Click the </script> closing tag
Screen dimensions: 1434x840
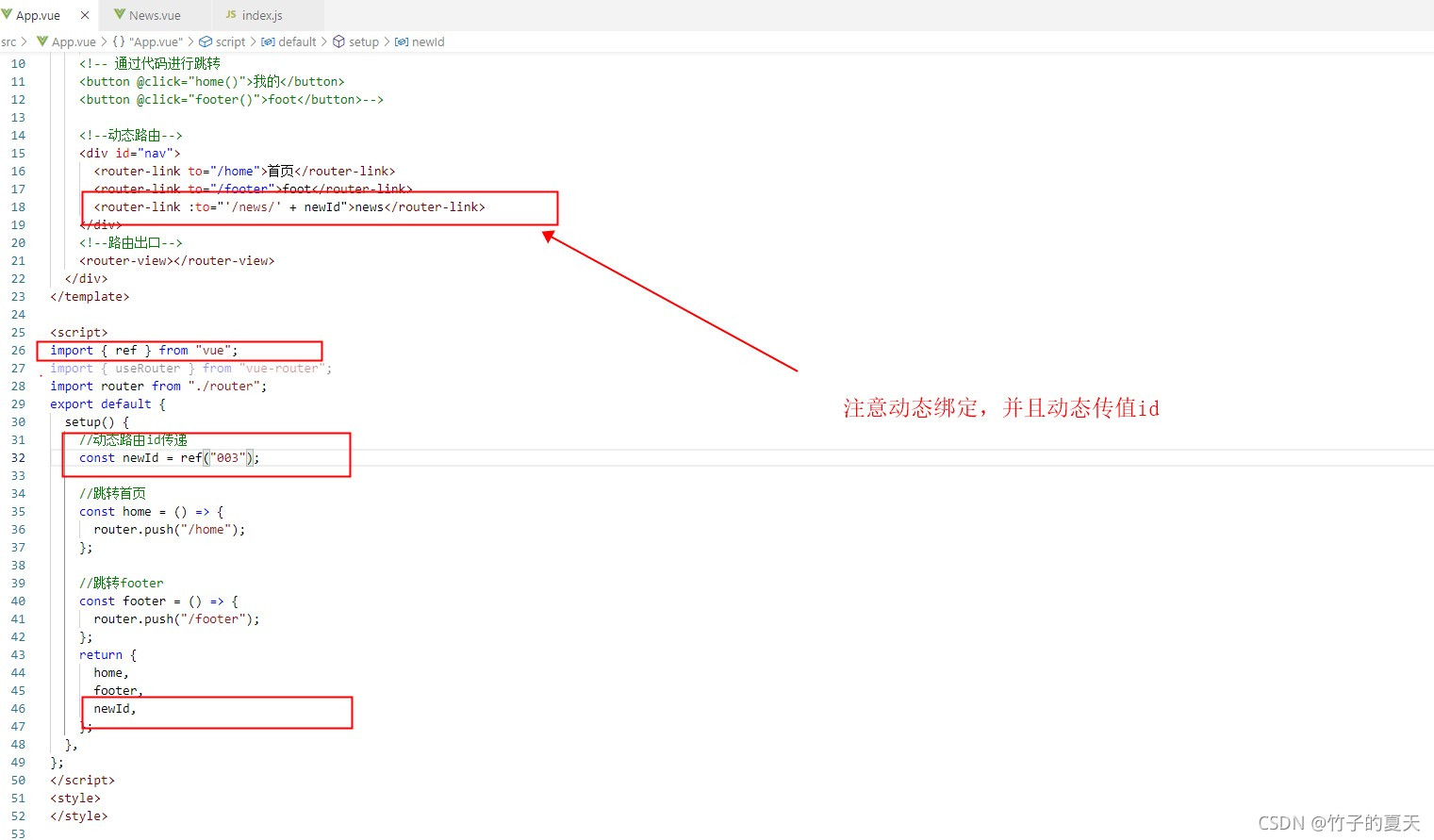point(82,780)
